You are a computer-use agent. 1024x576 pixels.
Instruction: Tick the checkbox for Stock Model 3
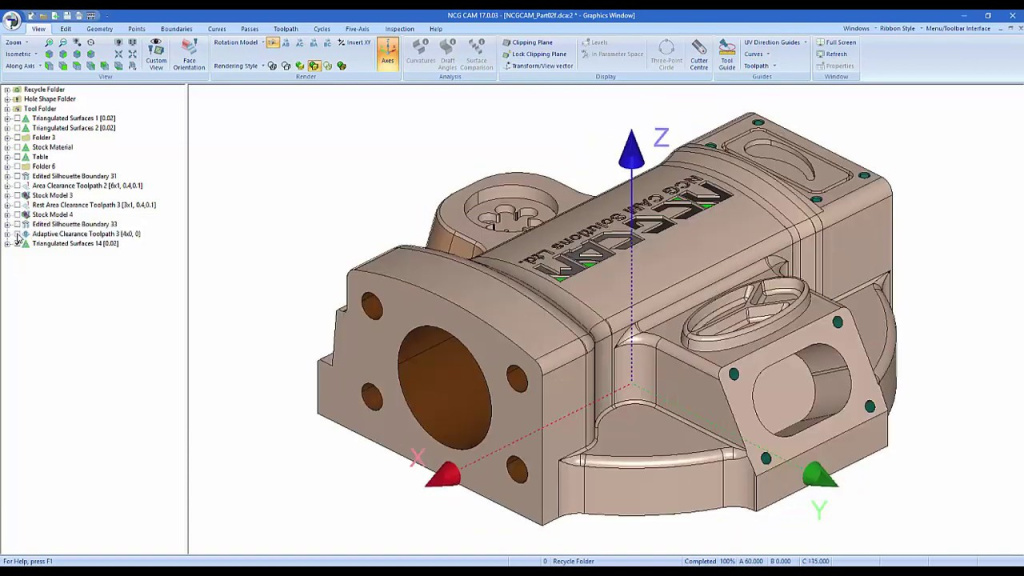click(x=17, y=195)
